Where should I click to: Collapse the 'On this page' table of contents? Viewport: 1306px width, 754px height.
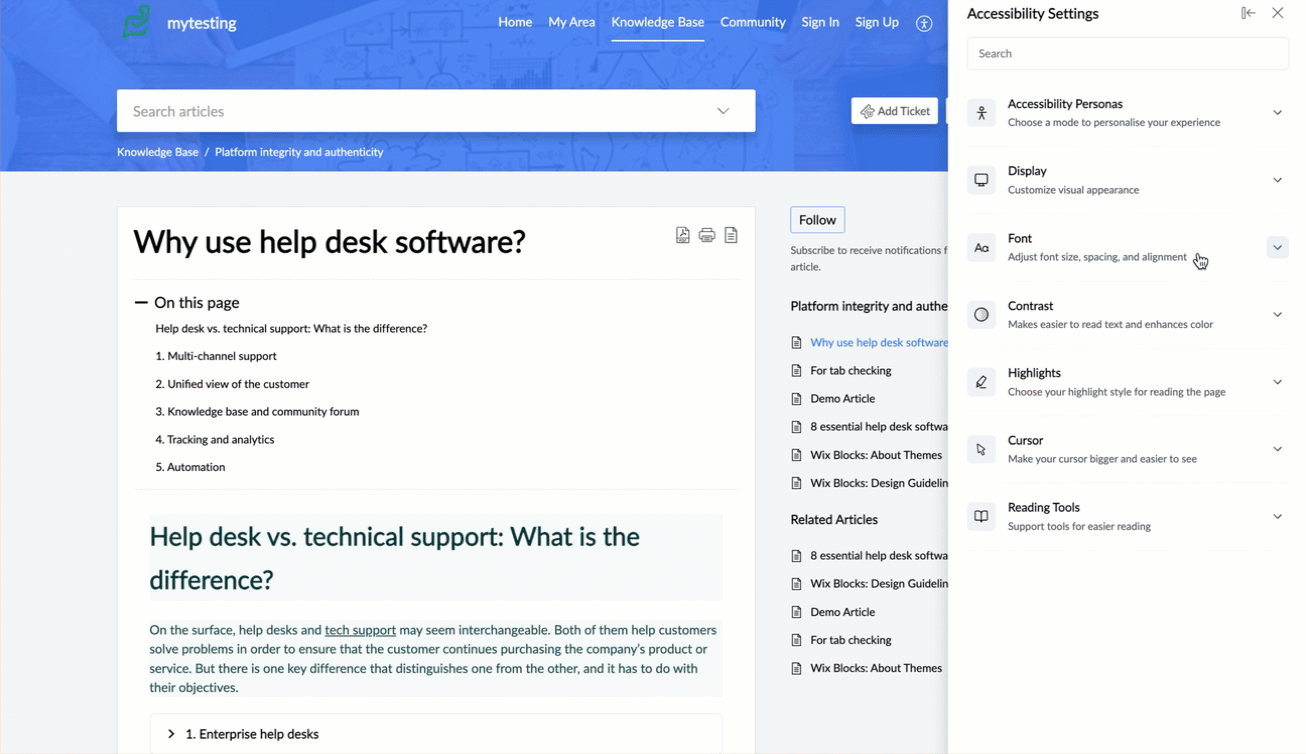(141, 302)
